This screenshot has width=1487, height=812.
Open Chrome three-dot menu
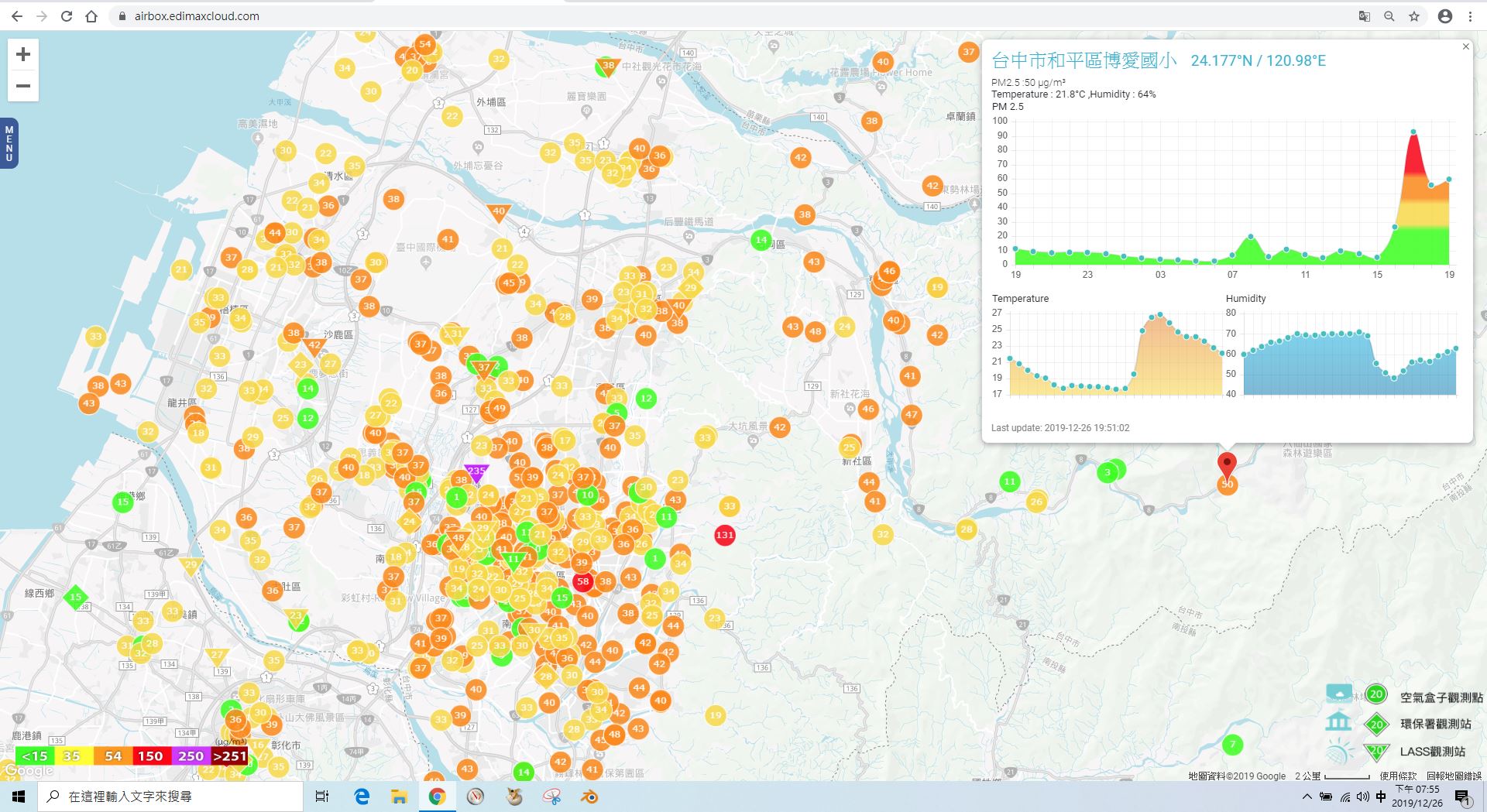tap(1470, 16)
